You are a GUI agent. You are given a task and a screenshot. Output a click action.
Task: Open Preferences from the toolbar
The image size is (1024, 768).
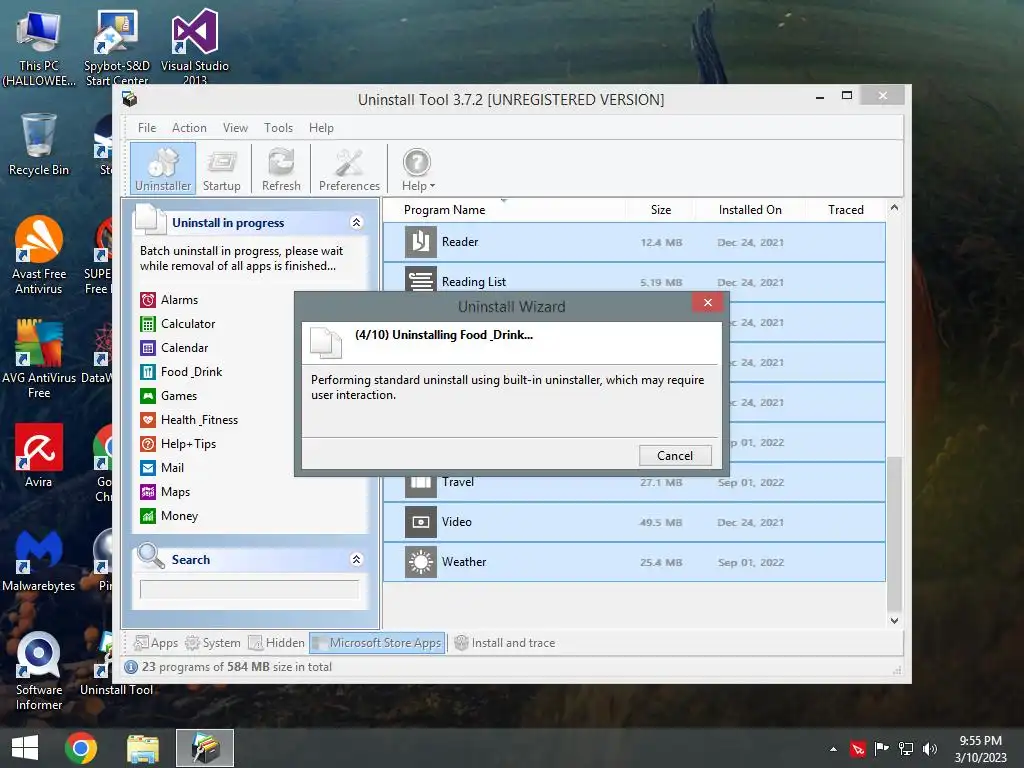pyautogui.click(x=349, y=168)
